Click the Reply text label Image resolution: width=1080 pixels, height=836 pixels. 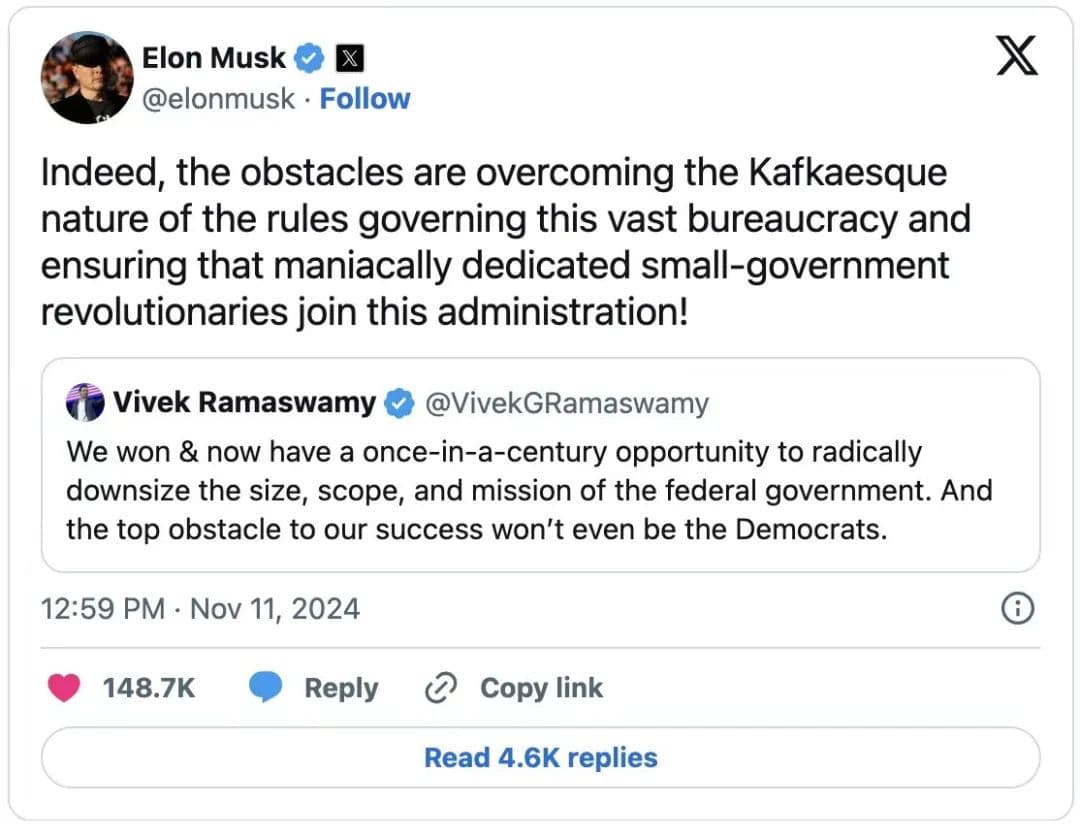[x=341, y=688]
